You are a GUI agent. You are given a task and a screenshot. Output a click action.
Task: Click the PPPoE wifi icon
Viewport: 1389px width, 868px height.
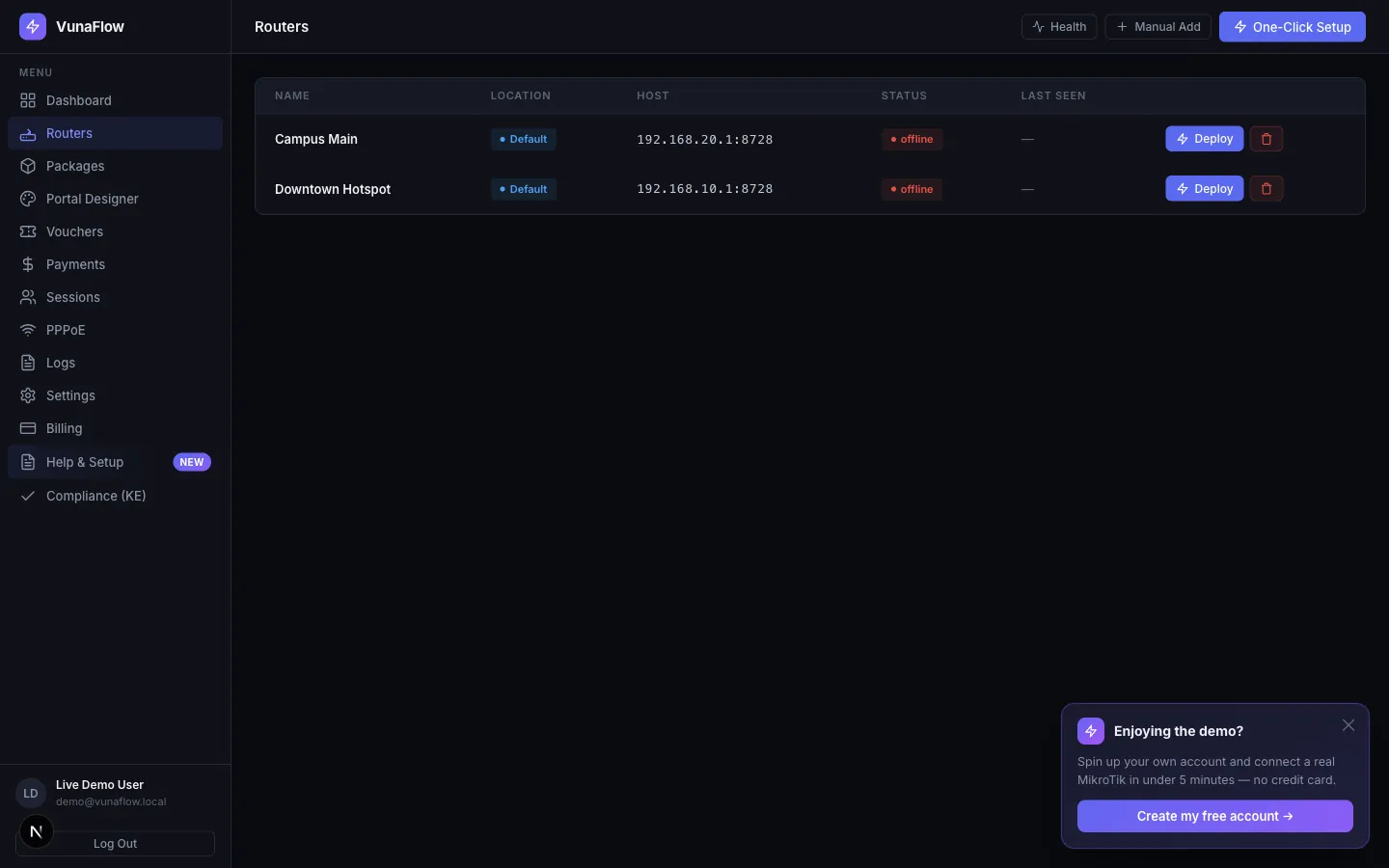[28, 330]
